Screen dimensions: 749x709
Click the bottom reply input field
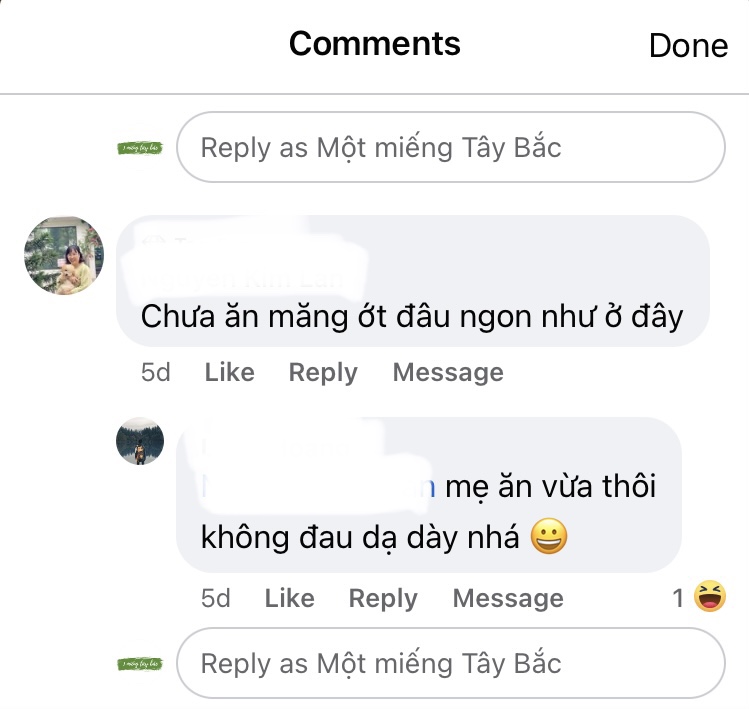click(x=450, y=663)
